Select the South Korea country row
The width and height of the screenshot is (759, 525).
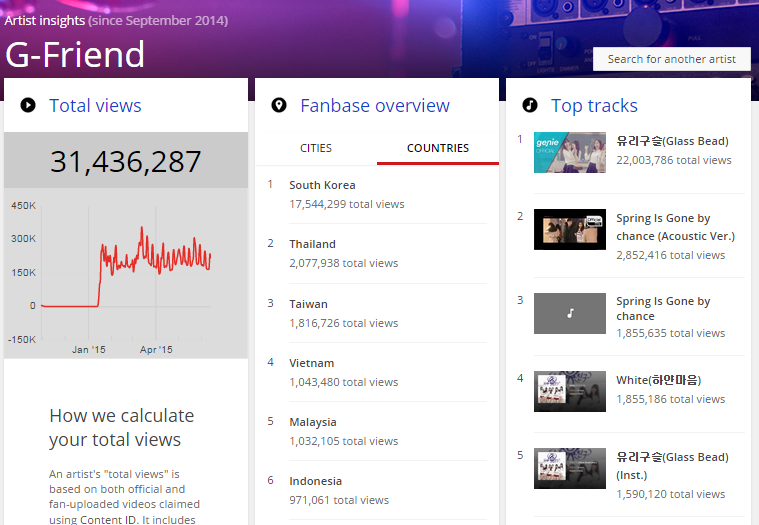tap(378, 195)
